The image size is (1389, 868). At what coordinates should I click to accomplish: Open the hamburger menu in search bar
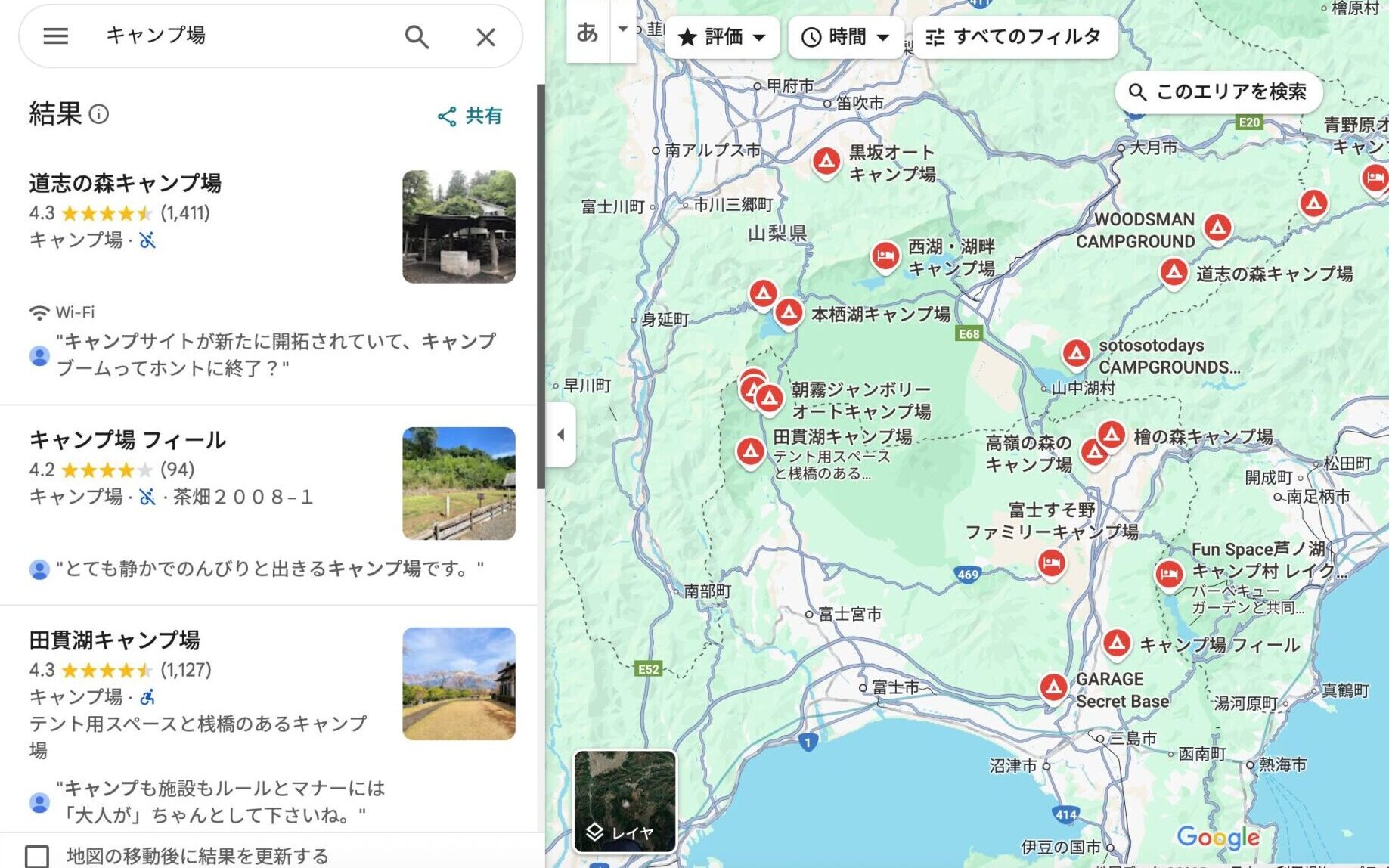pos(55,36)
